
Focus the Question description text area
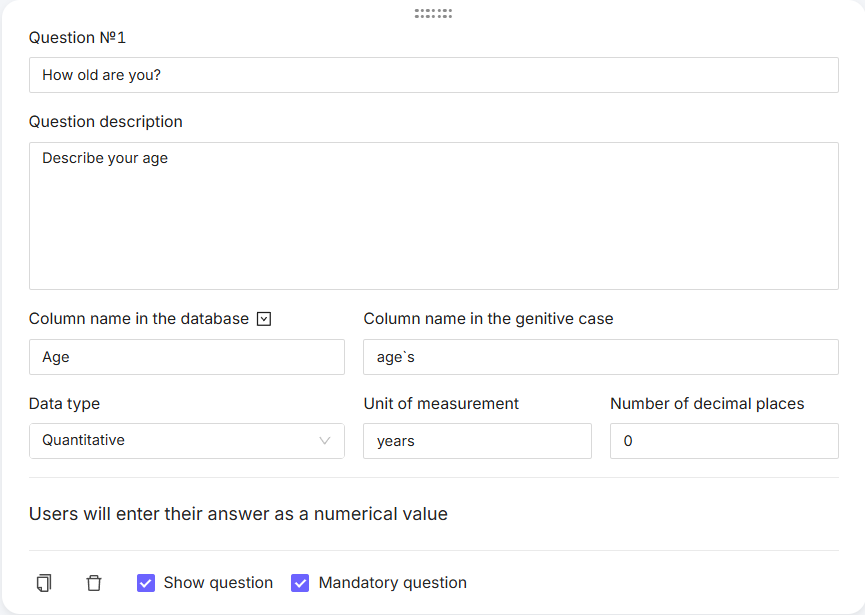[x=433, y=216]
